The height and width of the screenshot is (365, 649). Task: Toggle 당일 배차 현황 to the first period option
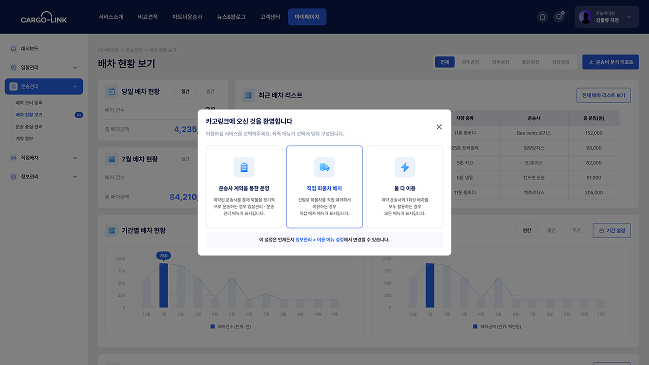pyautogui.click(x=185, y=91)
